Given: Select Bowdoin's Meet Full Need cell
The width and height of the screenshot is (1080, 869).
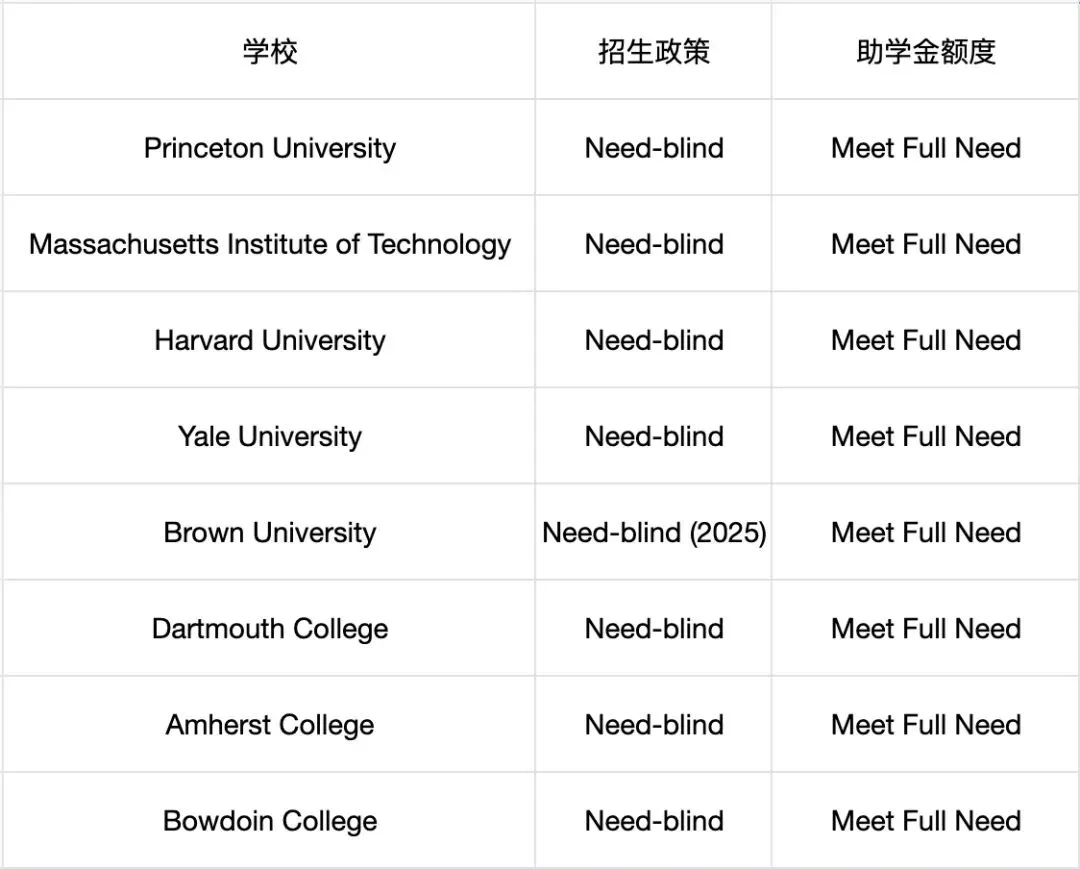Looking at the screenshot, I should [x=926, y=821].
